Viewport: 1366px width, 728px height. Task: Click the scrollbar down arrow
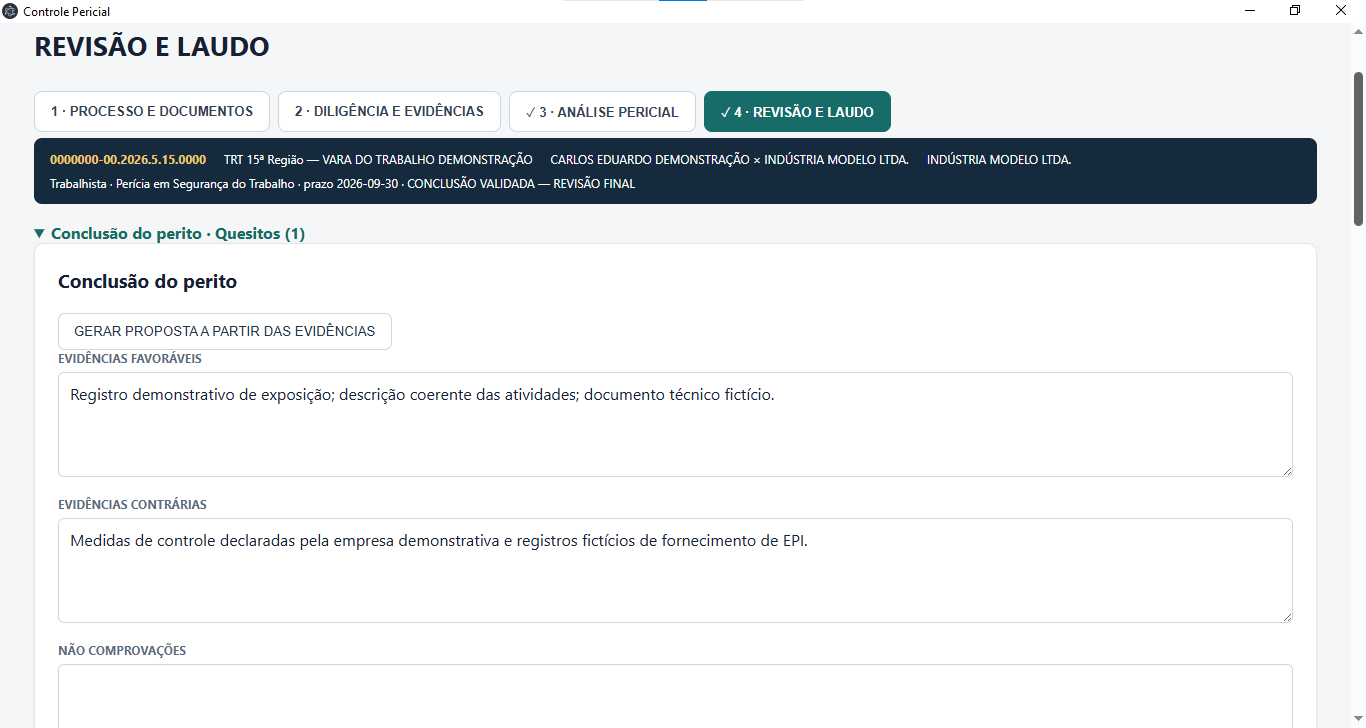(x=1358, y=719)
